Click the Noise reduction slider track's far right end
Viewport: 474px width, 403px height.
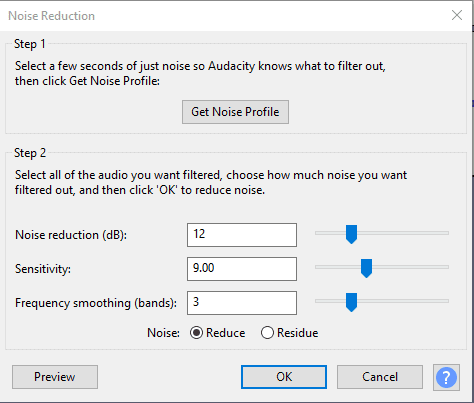coord(447,233)
